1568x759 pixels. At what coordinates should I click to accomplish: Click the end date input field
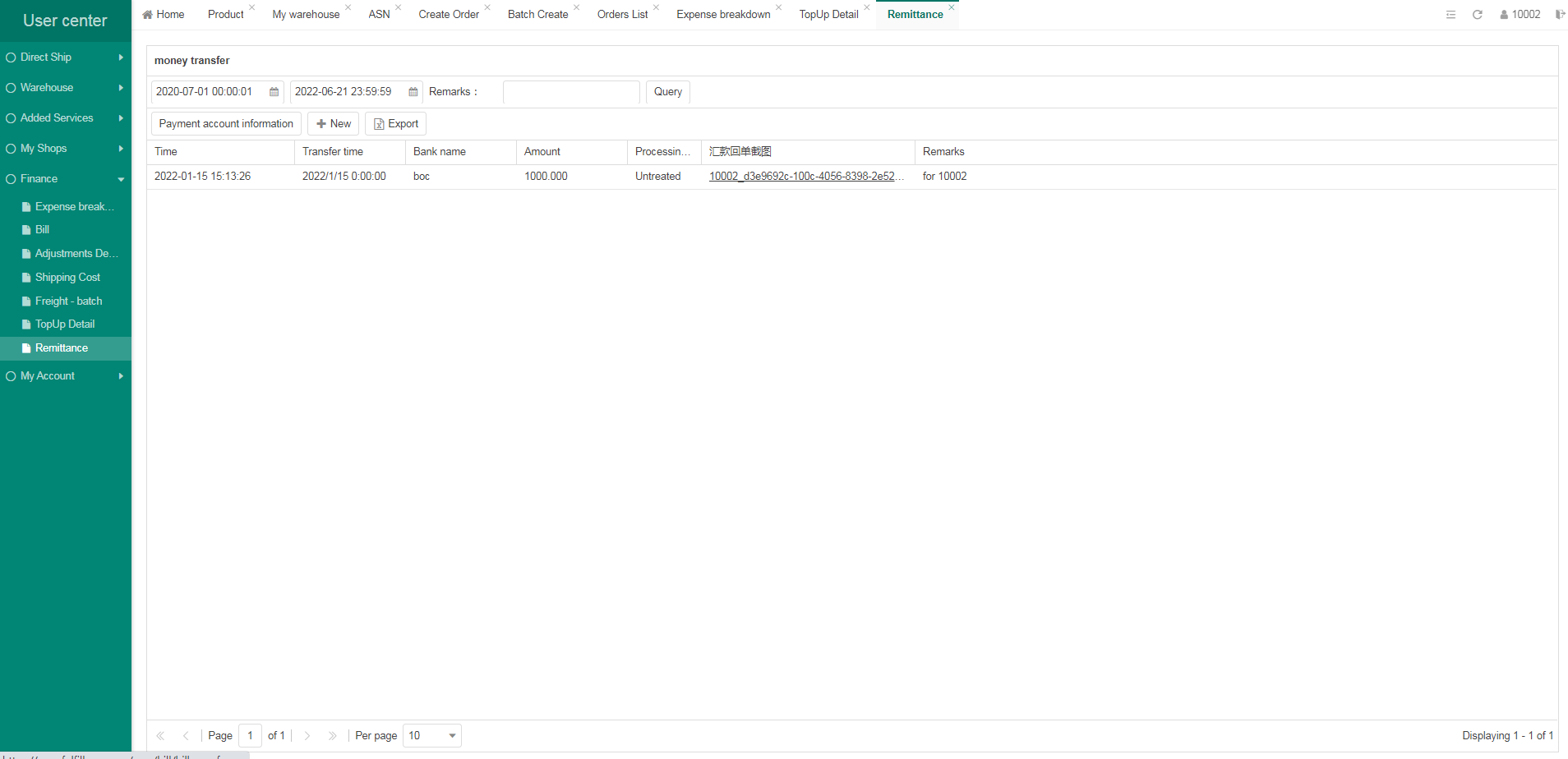(x=357, y=92)
